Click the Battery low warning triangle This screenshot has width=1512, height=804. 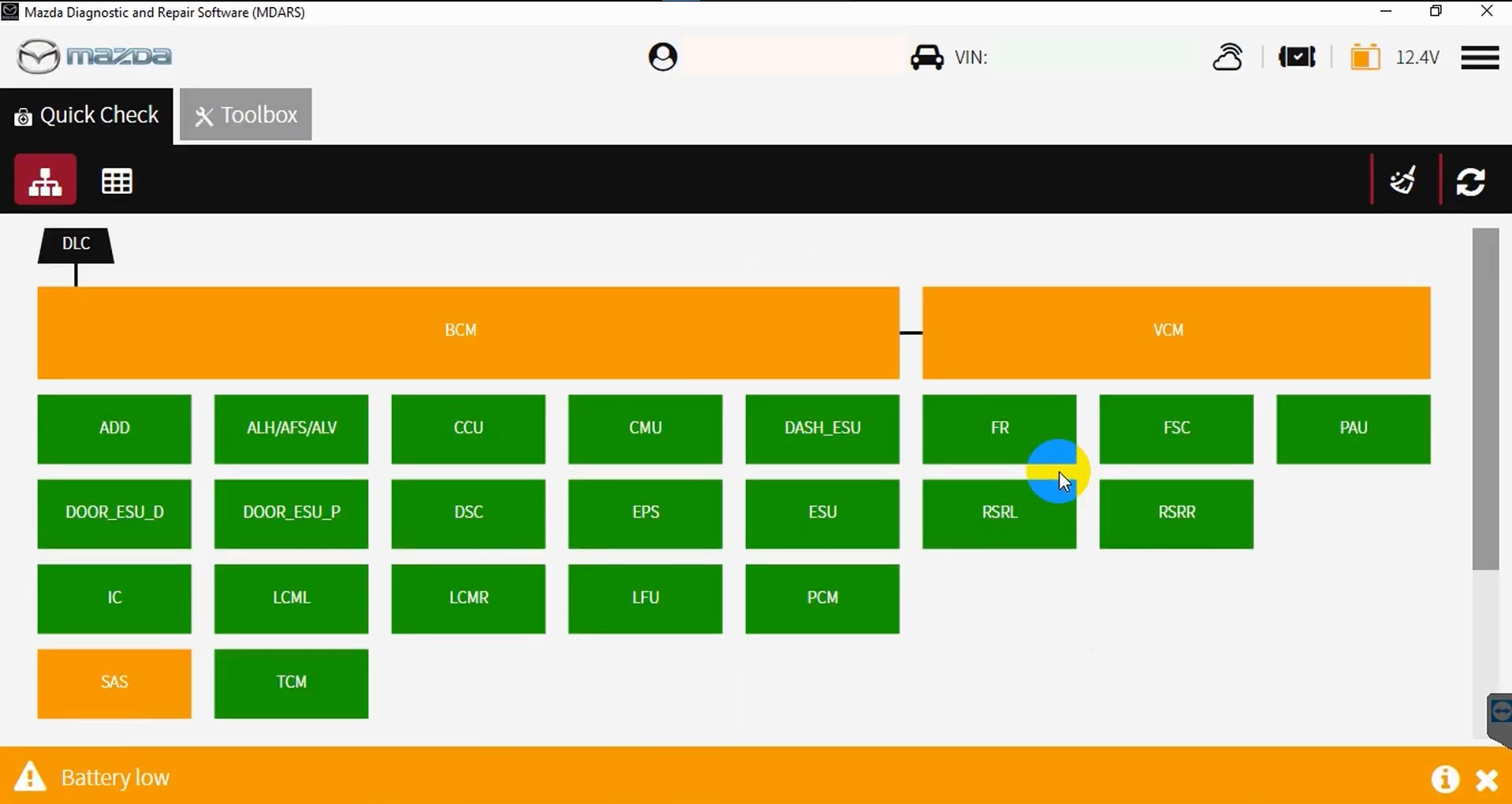(31, 777)
